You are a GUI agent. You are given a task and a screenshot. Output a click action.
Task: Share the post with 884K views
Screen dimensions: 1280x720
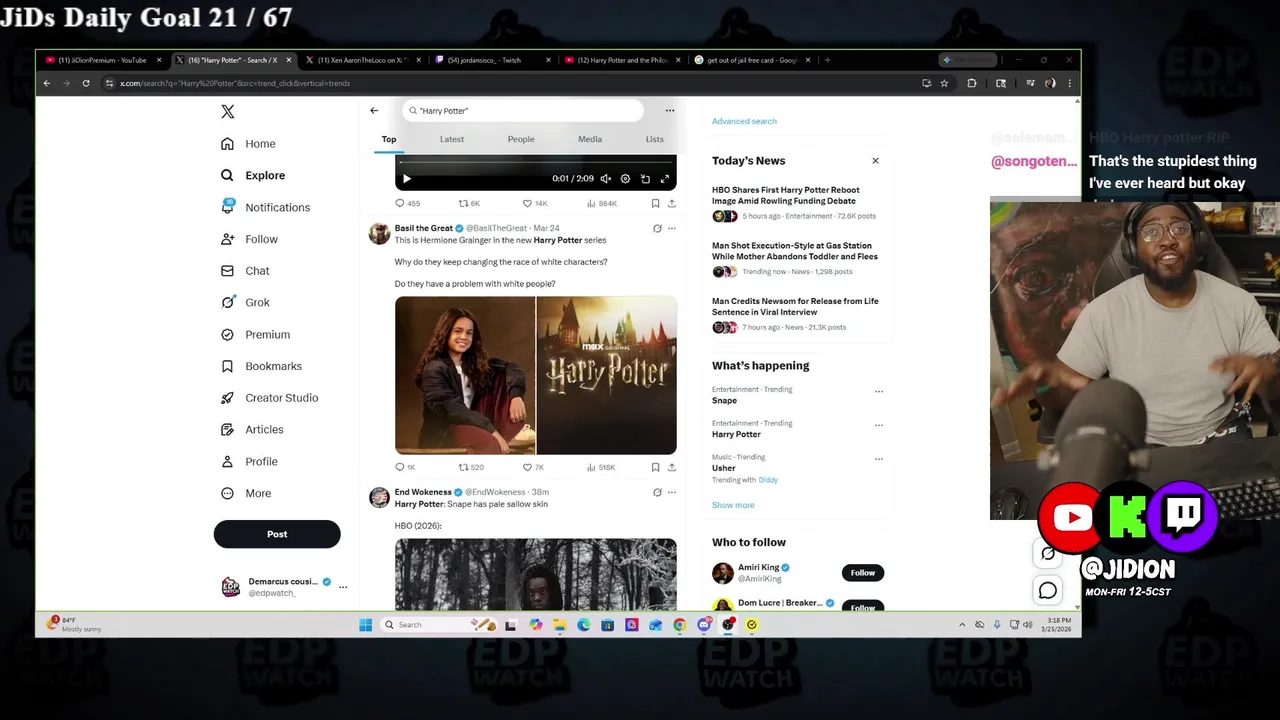click(671, 203)
